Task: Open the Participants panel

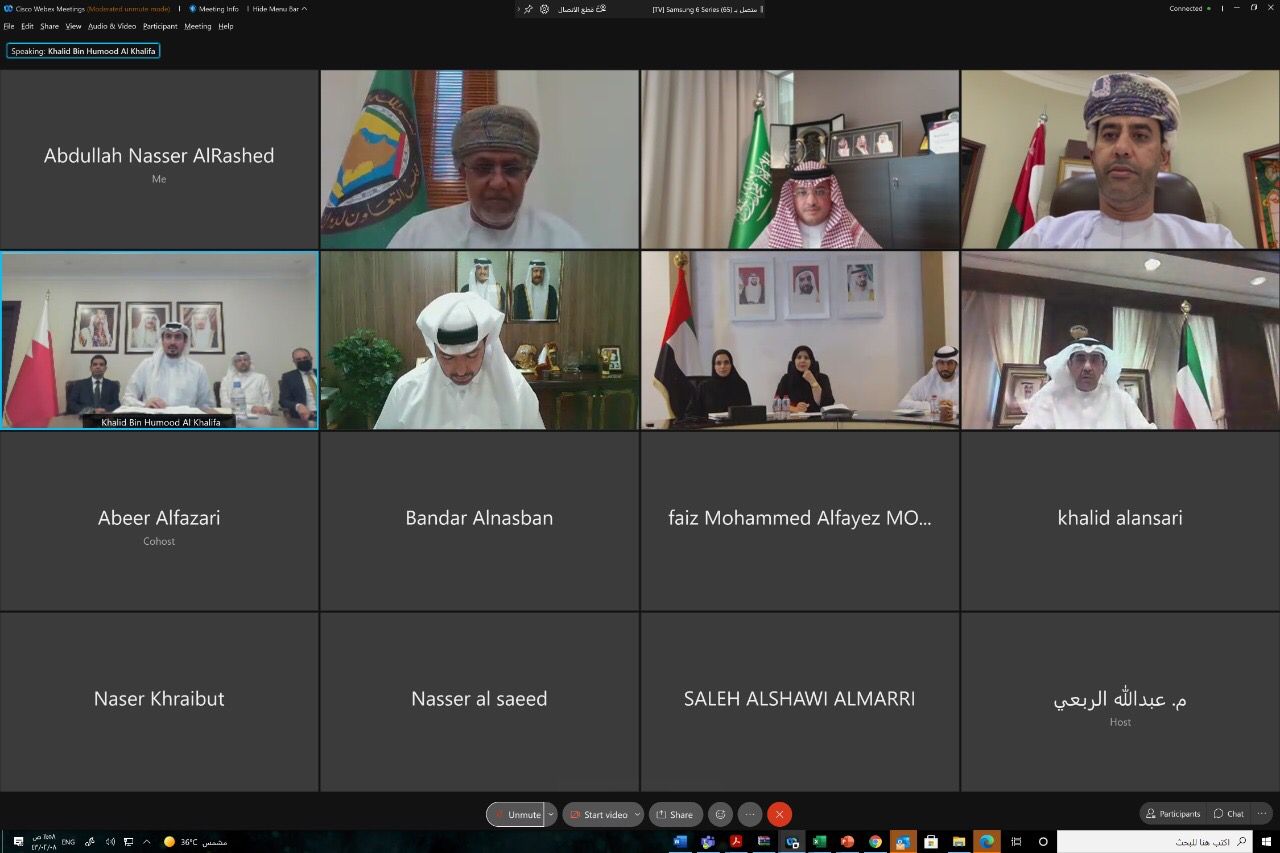Action: (1173, 814)
